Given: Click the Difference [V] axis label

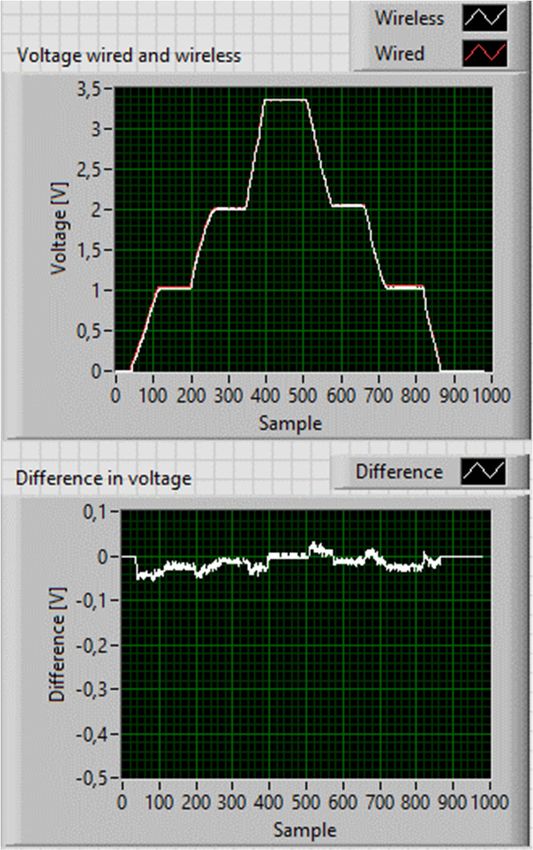Looking at the screenshot, I should [x=57, y=645].
